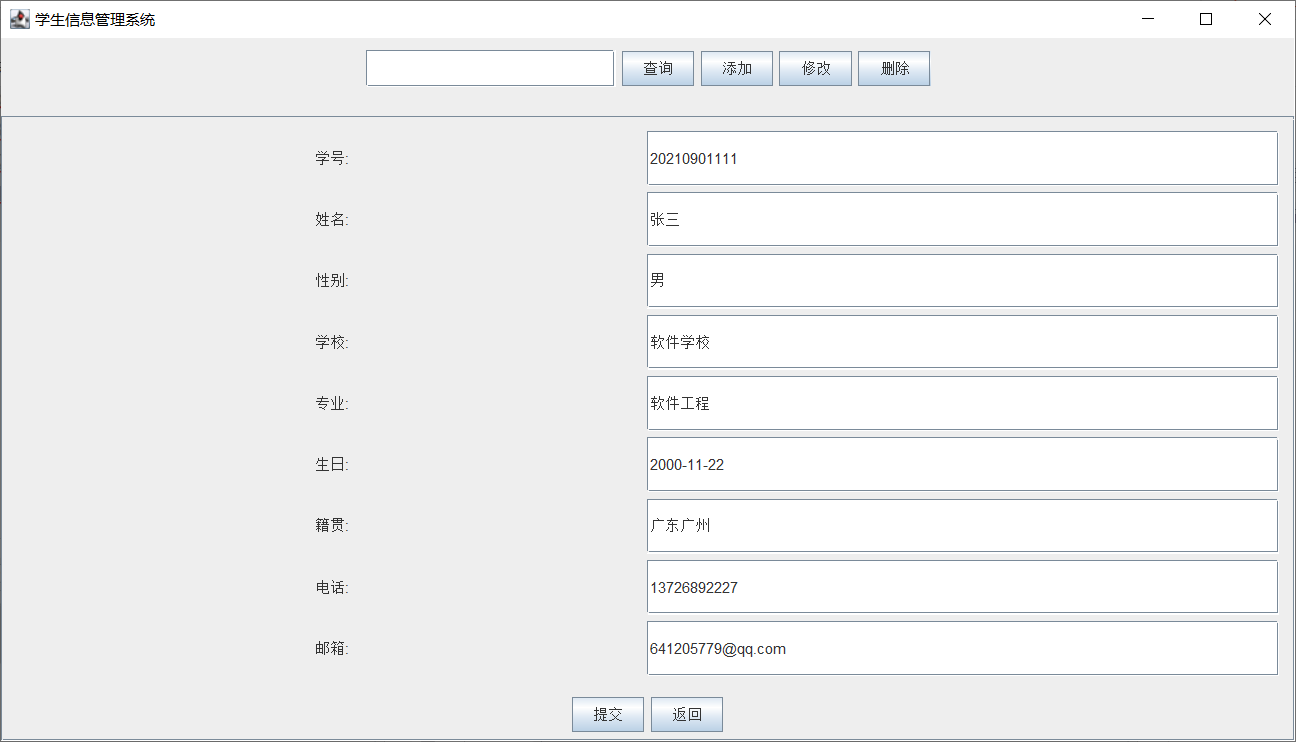Click the search text box at top
The height and width of the screenshot is (742, 1296).
click(x=490, y=68)
